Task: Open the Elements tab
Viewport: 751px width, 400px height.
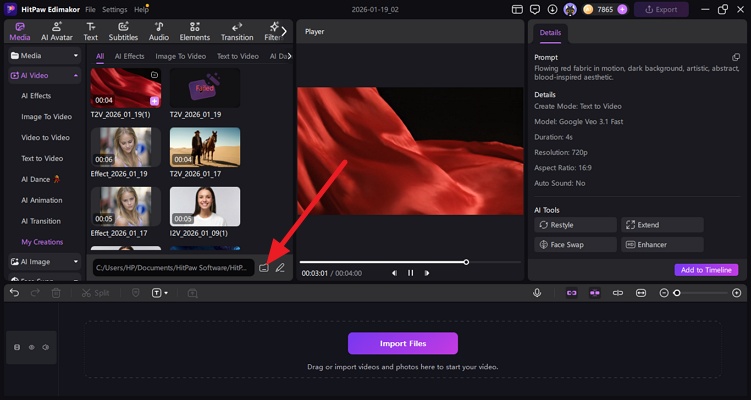Action: tap(194, 32)
